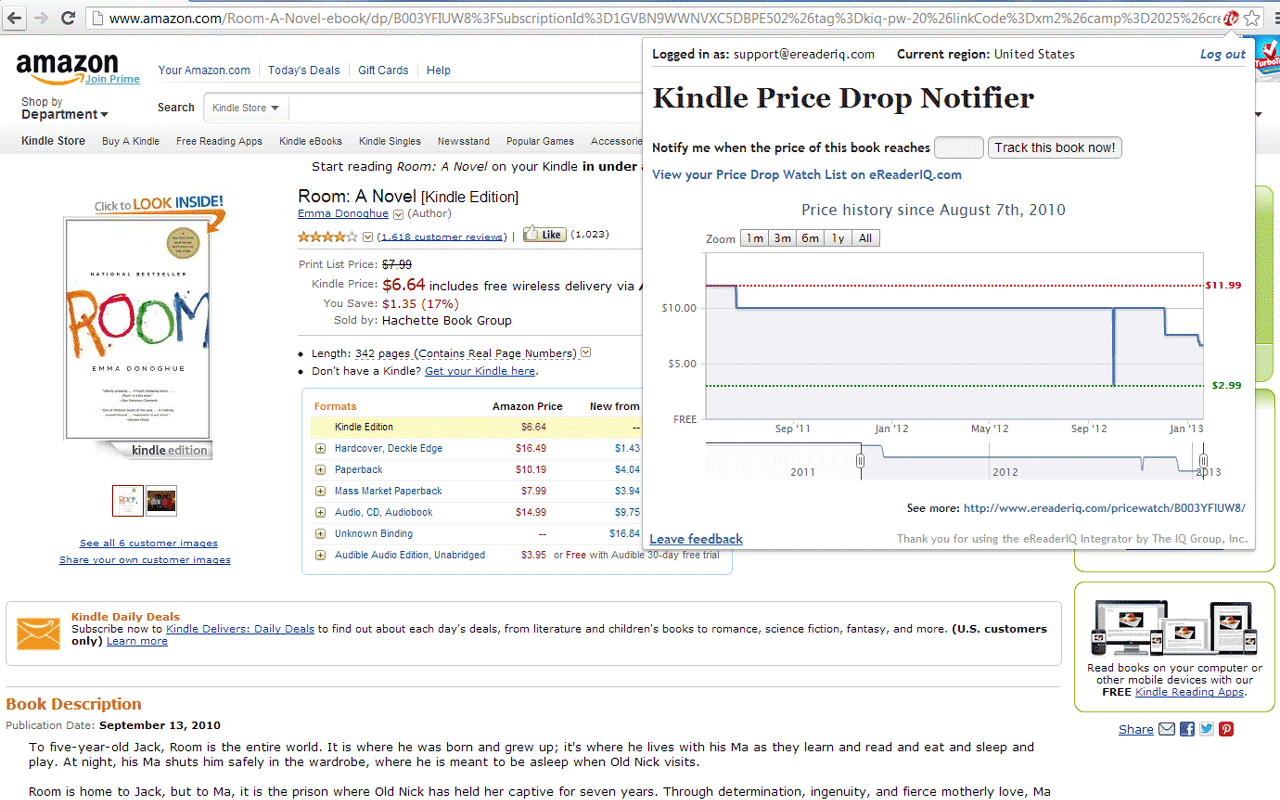The image size is (1280, 800).
Task: Click the Like thumbs-up button
Action: coord(545,234)
